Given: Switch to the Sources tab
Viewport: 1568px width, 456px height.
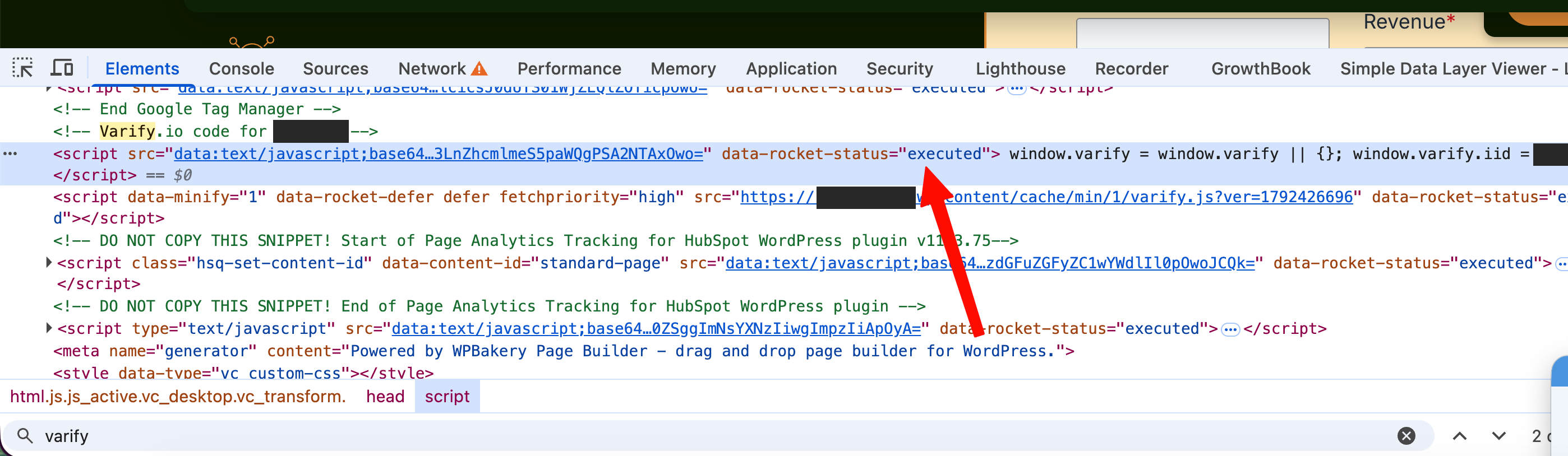Looking at the screenshot, I should click(x=335, y=69).
